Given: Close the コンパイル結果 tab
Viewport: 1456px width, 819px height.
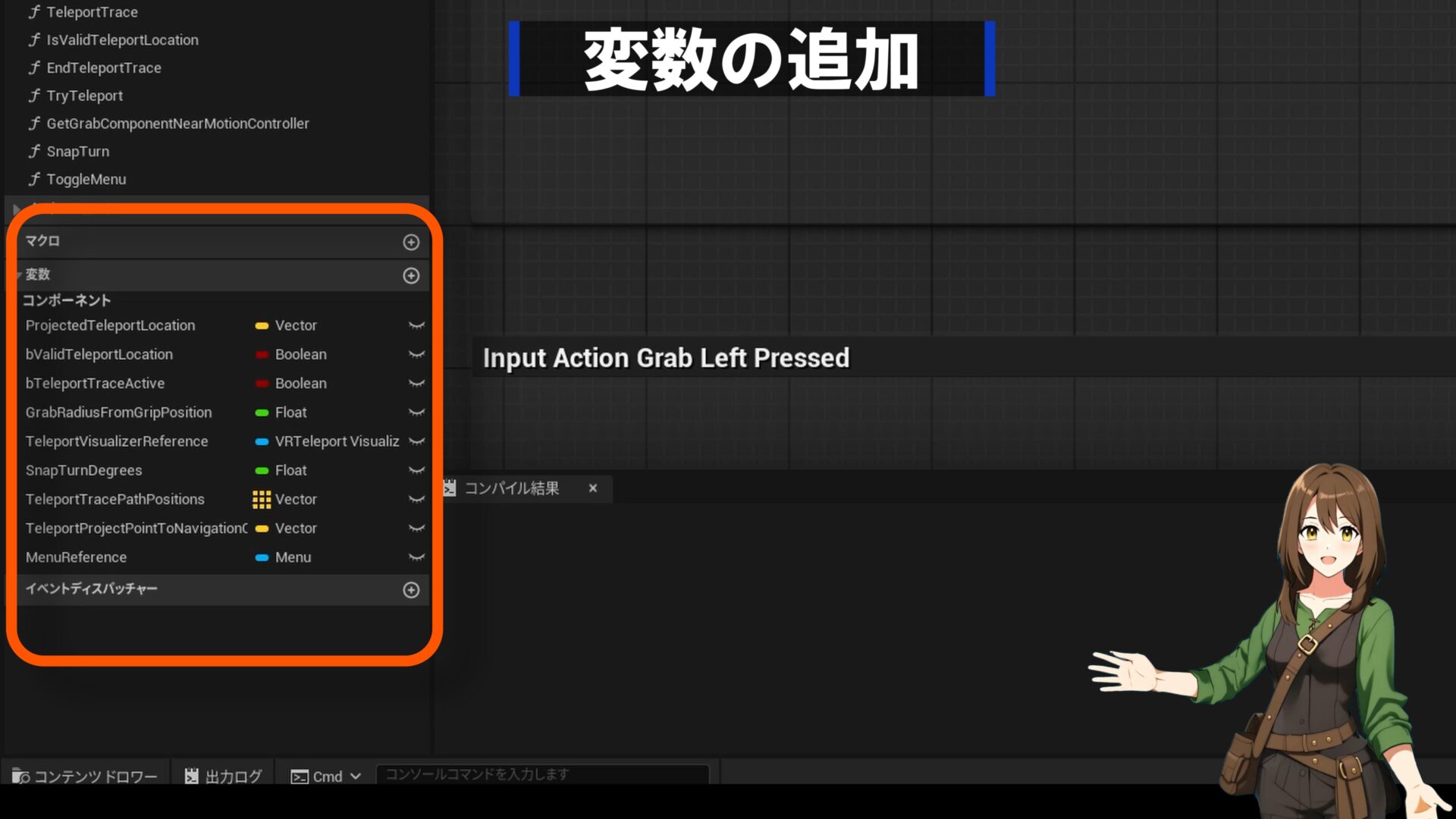Looking at the screenshot, I should point(593,488).
